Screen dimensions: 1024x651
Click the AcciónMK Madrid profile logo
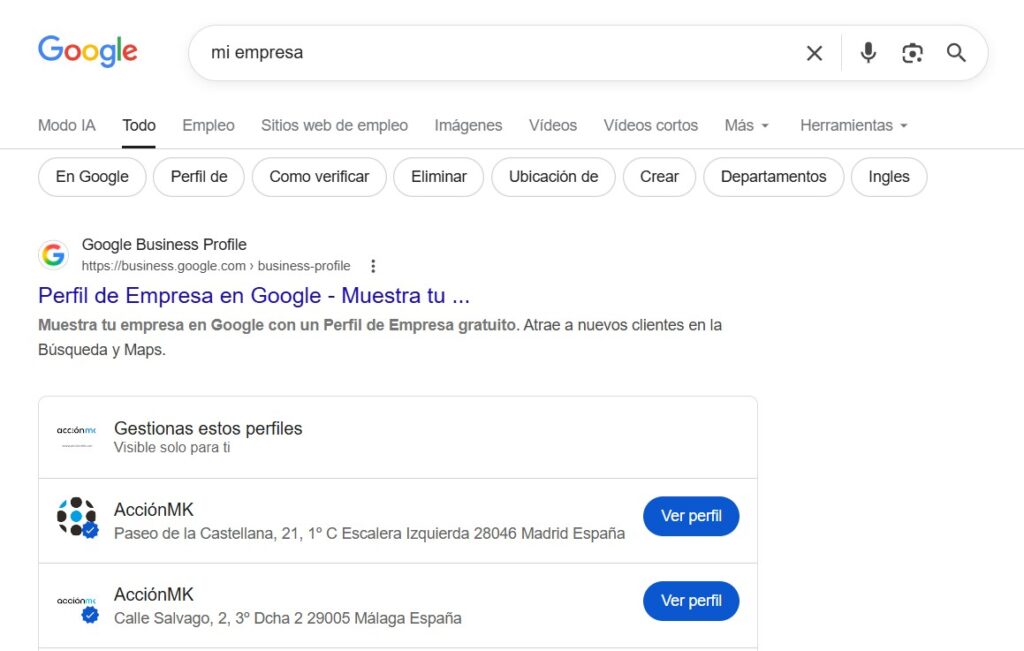77,516
